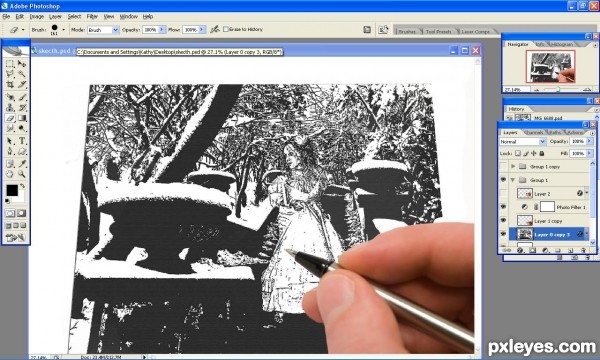Expand the Group 1 copy folder
This screenshot has height=360, width=600.
[x=513, y=166]
